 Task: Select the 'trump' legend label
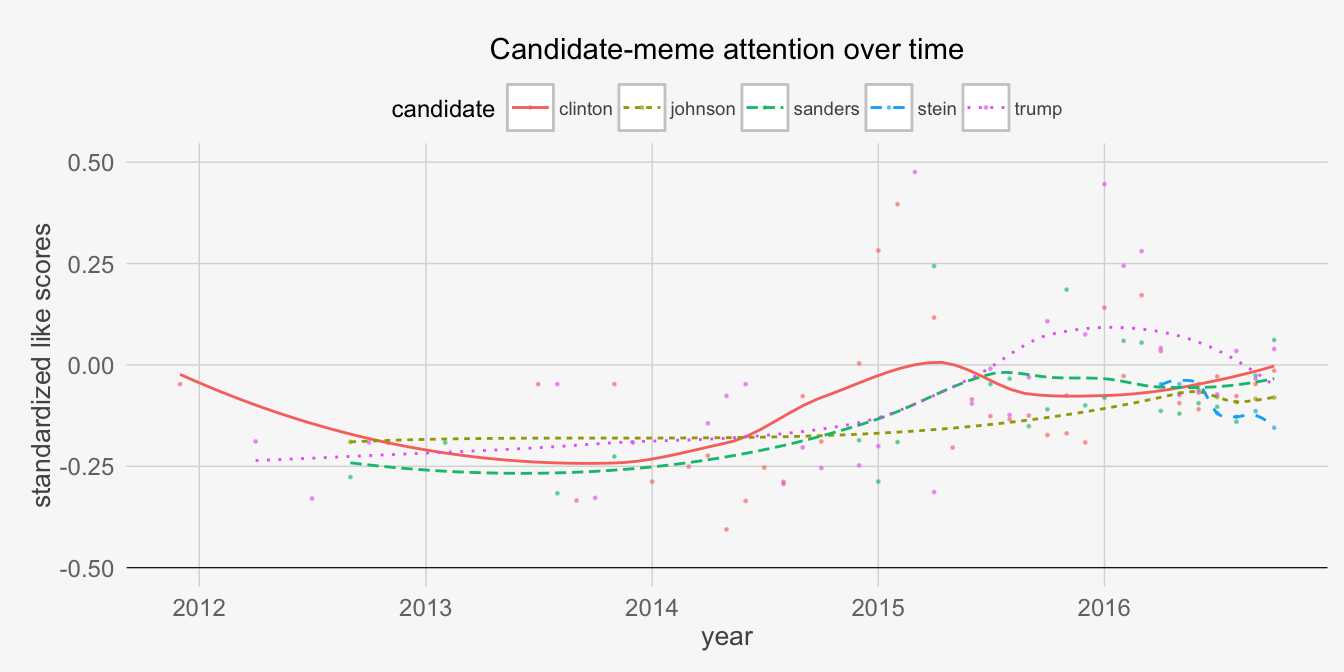point(1038,109)
